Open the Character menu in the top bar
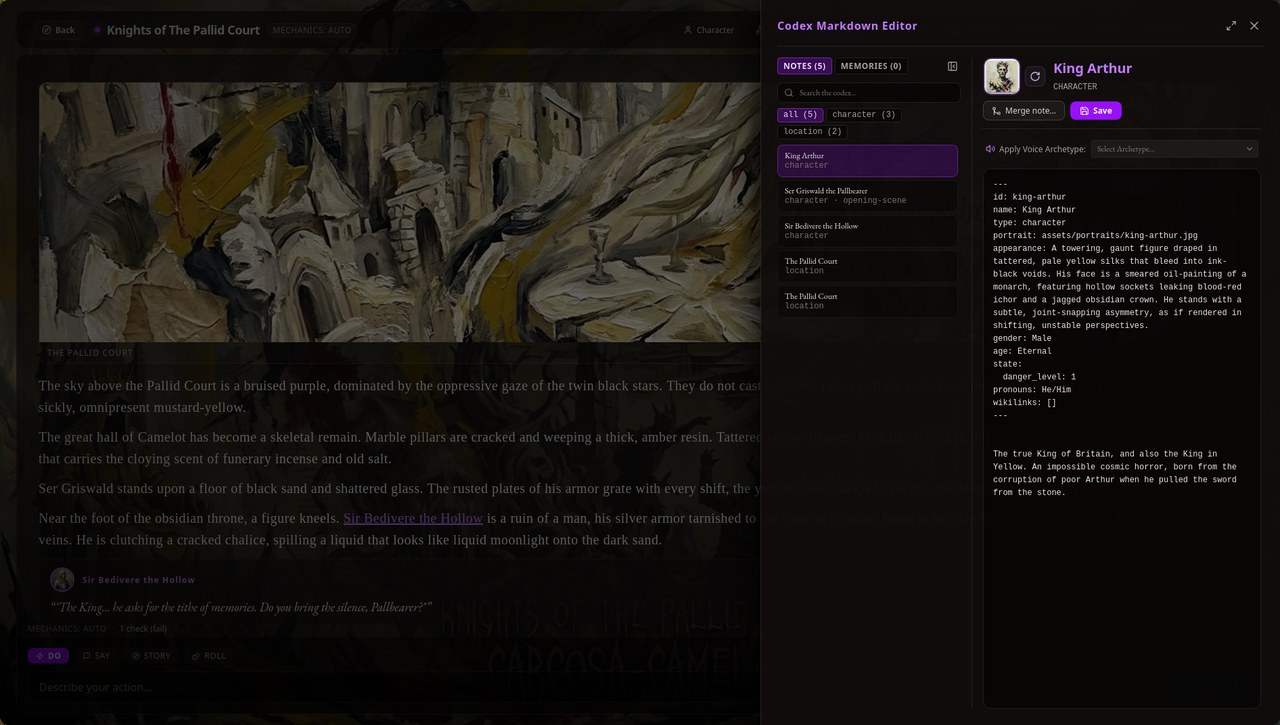 (x=709, y=30)
